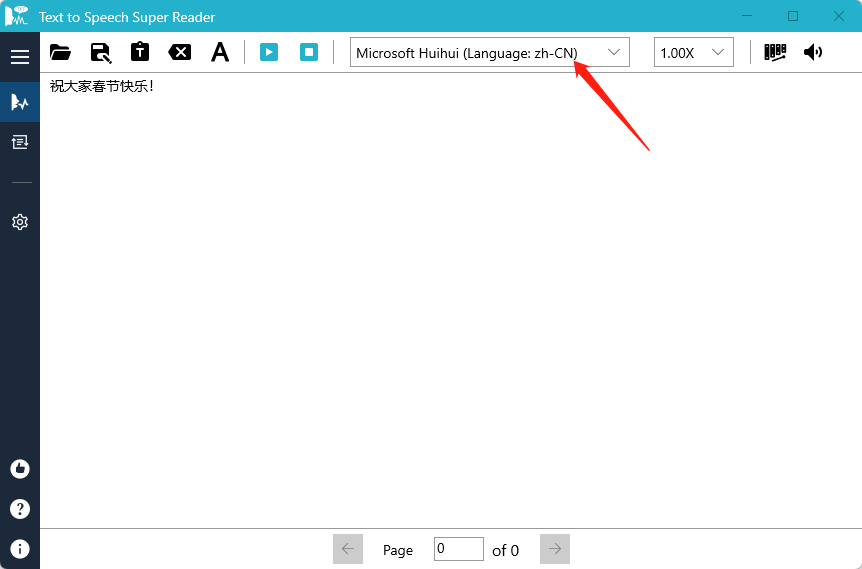Save speech to audio file icon
This screenshot has width=862, height=569.
pos(101,52)
